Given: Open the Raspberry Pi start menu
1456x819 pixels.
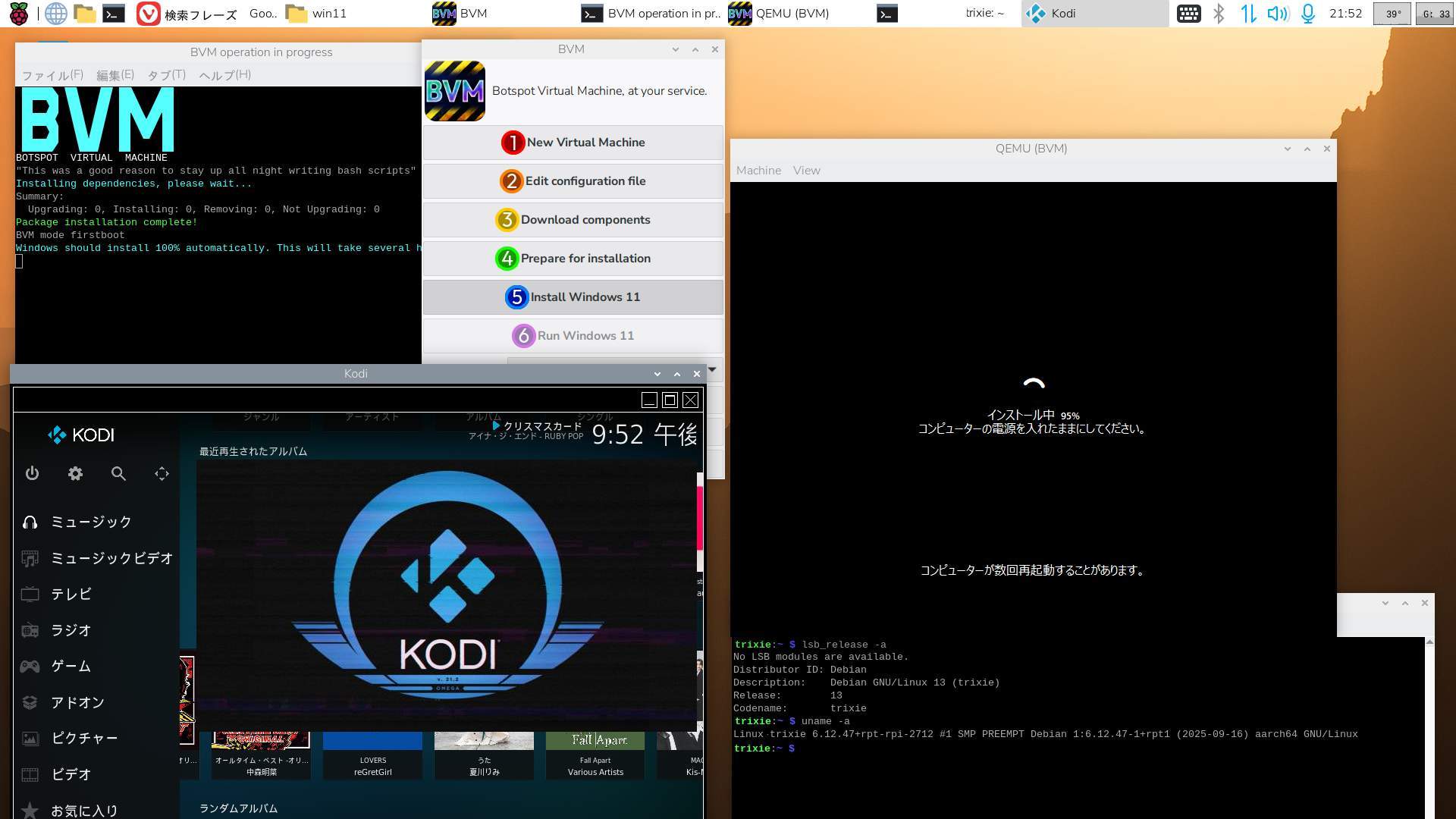Looking at the screenshot, I should tap(18, 14).
